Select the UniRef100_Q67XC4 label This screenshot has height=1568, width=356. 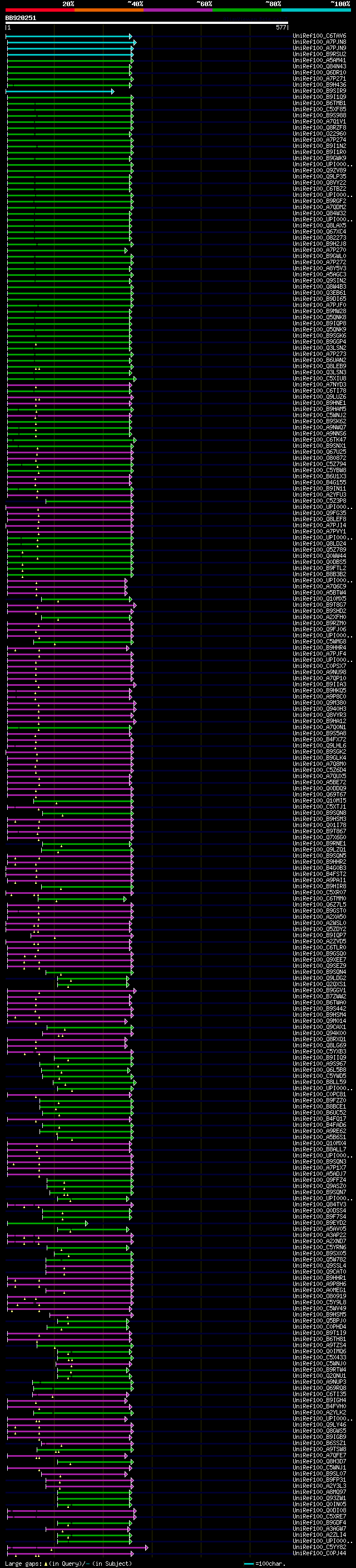(319, 231)
